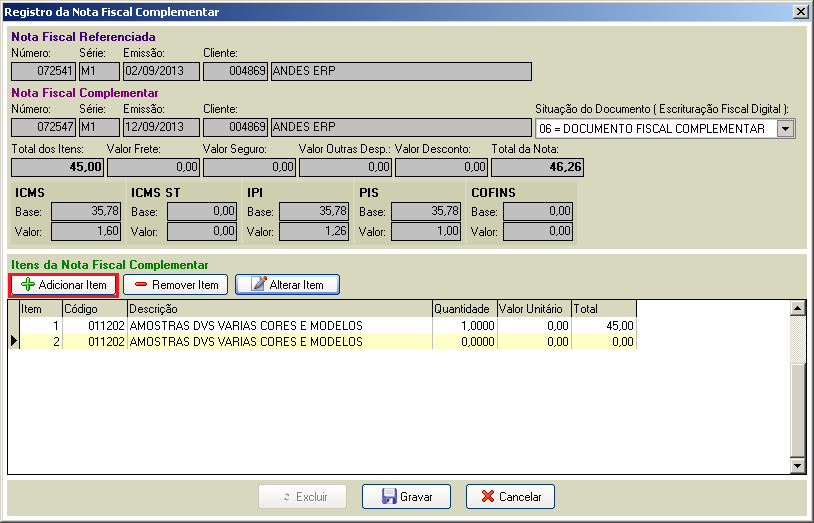Click the Valor Seguro field
Image resolution: width=814 pixels, height=523 pixels.
pyautogui.click(x=249, y=167)
